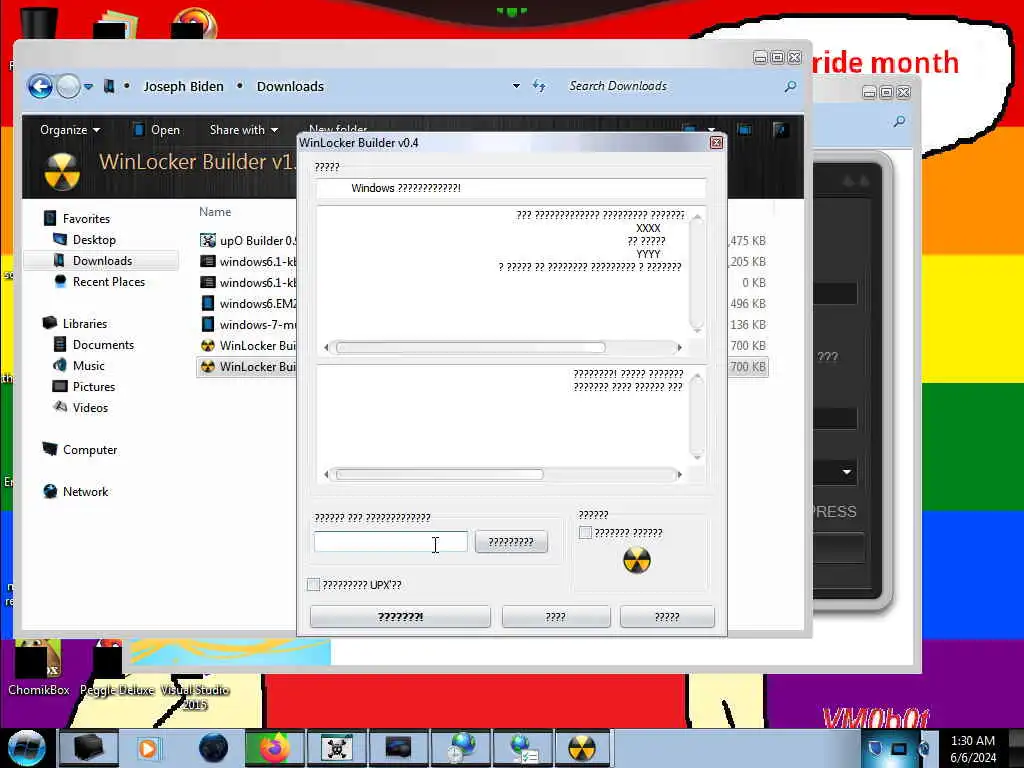Image resolution: width=1024 pixels, height=768 pixels.
Task: Click the search magnifier in Downloads window
Action: (790, 86)
